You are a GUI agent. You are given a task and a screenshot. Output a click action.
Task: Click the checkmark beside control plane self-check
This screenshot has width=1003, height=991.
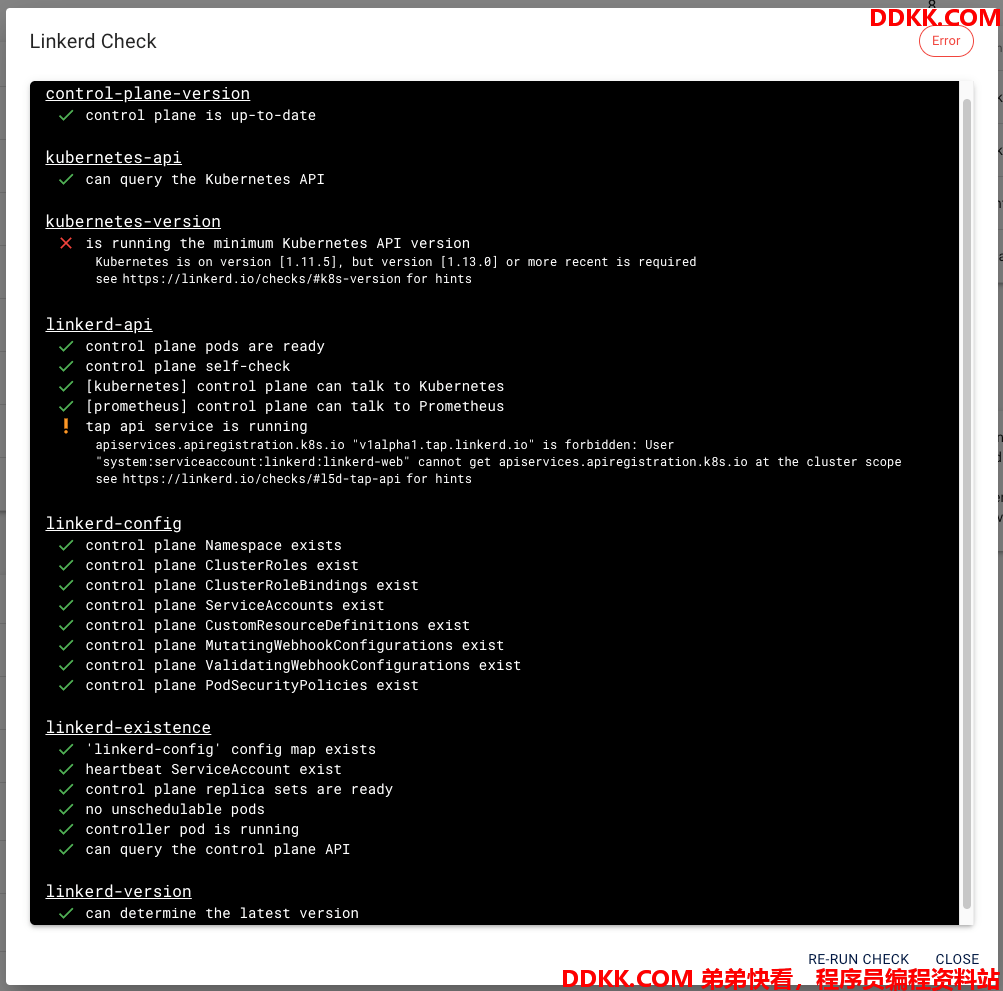pyautogui.click(x=66, y=366)
